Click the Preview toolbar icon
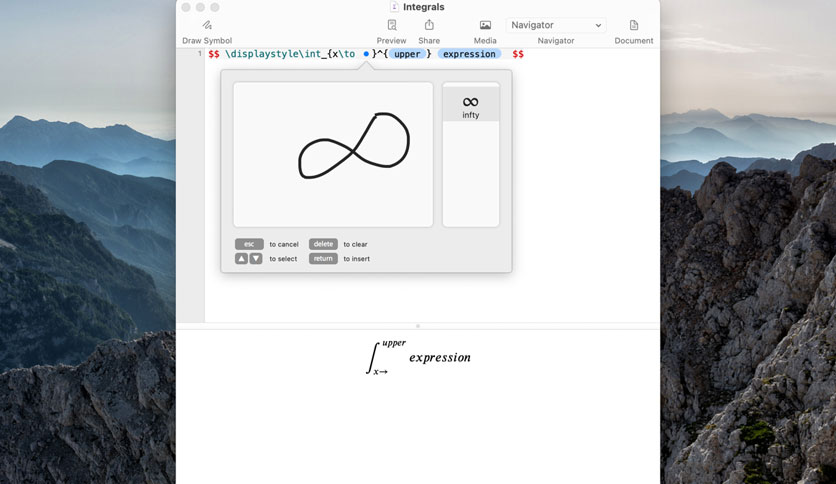This screenshot has width=836, height=484. point(391,25)
